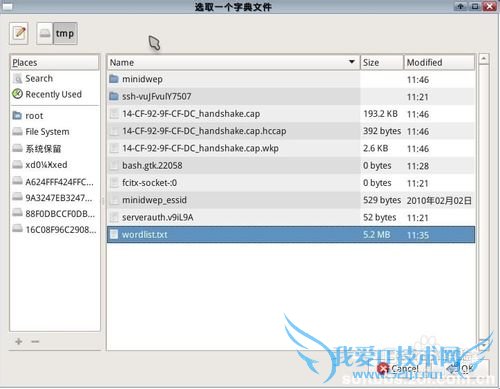Toggle the type-a-file-name pencil button

[x=19, y=33]
